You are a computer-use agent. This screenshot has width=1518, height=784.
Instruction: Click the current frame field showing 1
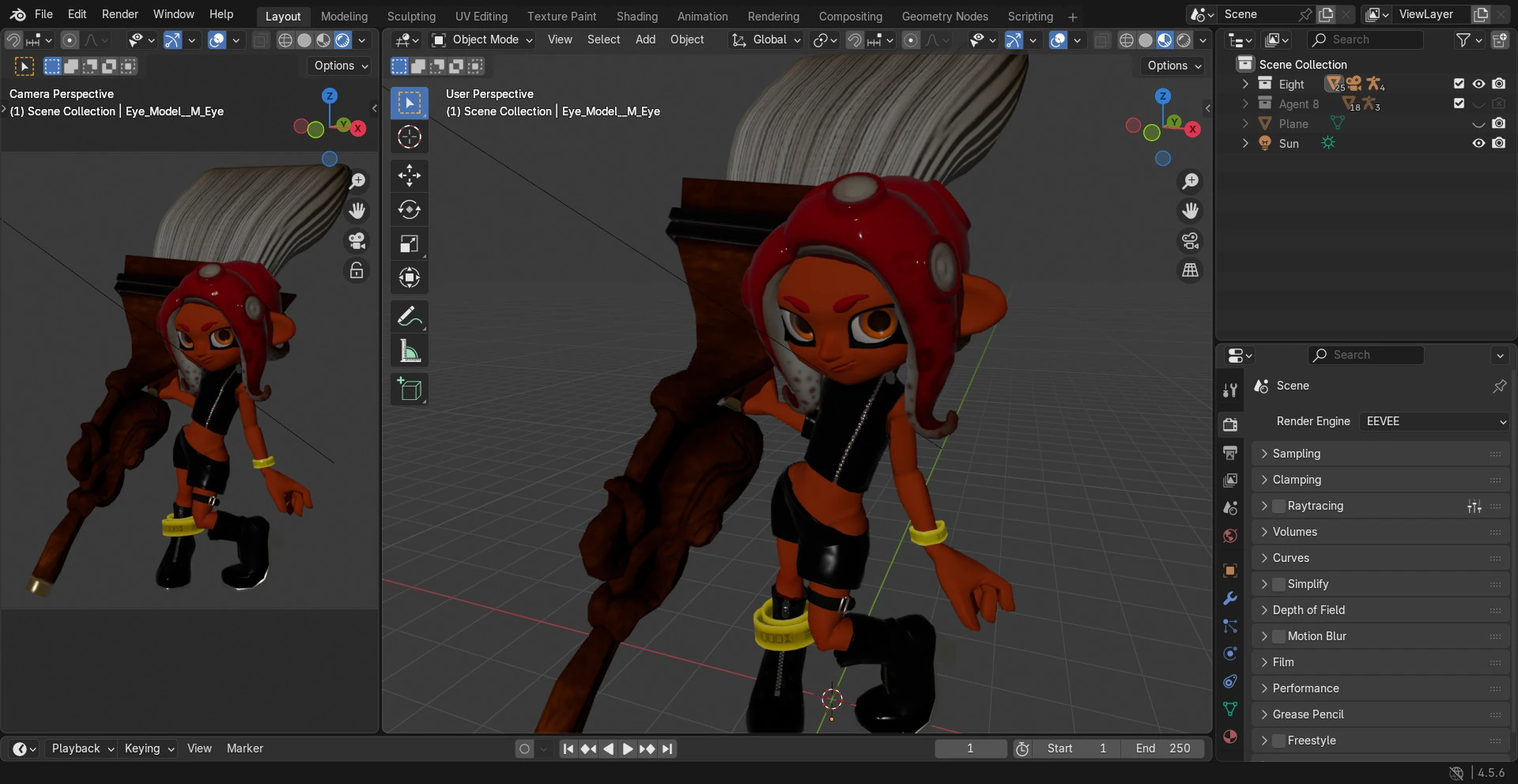(970, 748)
